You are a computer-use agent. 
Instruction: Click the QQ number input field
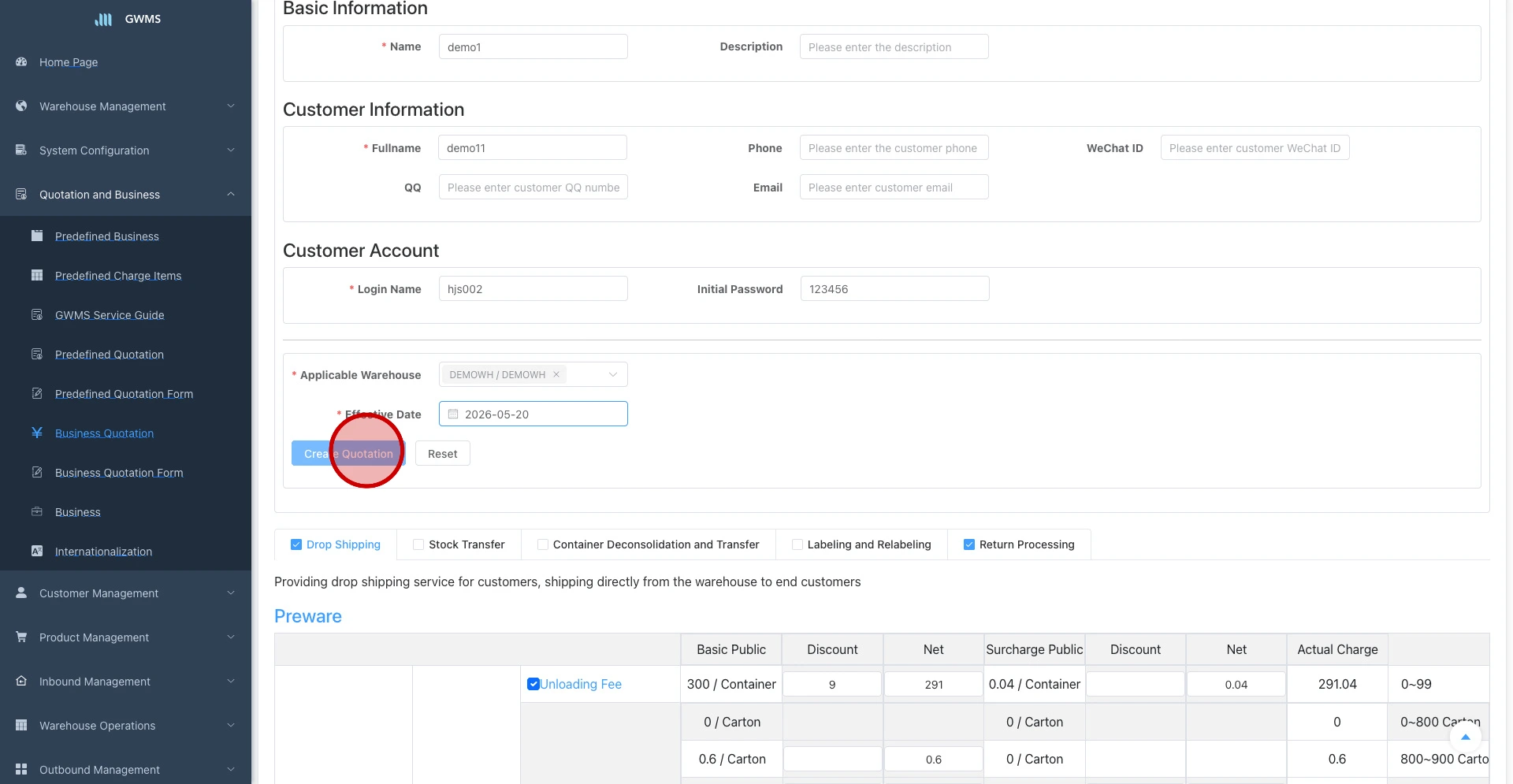coord(533,187)
